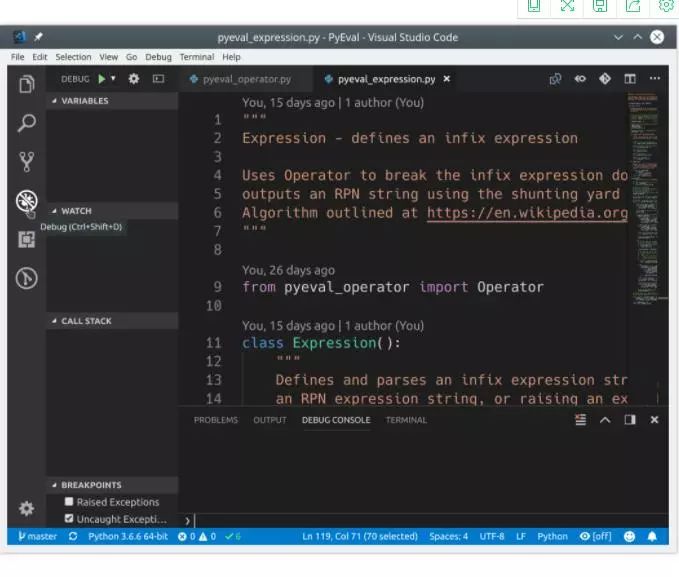
Task: Open the View menu
Action: click(x=108, y=57)
